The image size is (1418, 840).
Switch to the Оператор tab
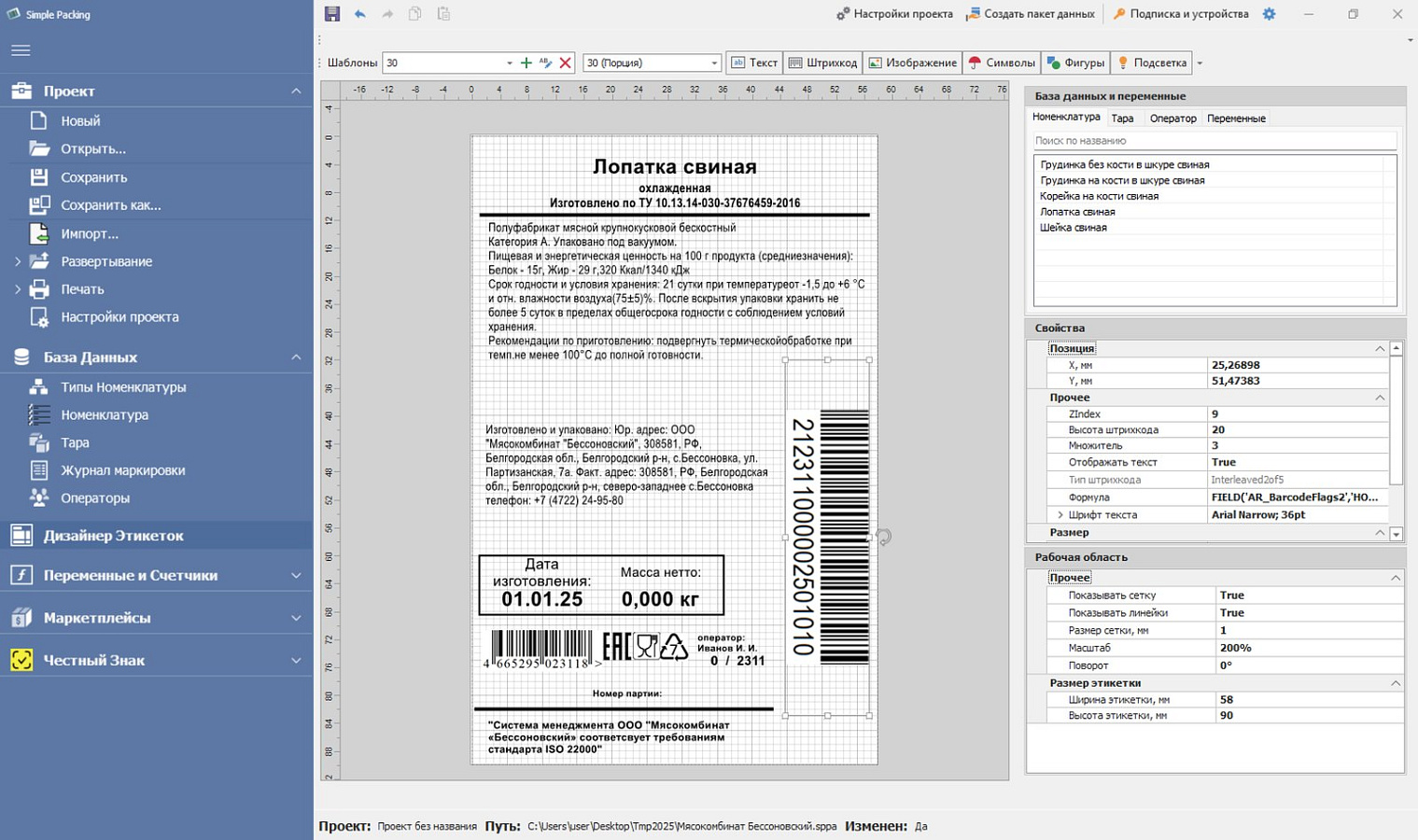pos(1173,119)
